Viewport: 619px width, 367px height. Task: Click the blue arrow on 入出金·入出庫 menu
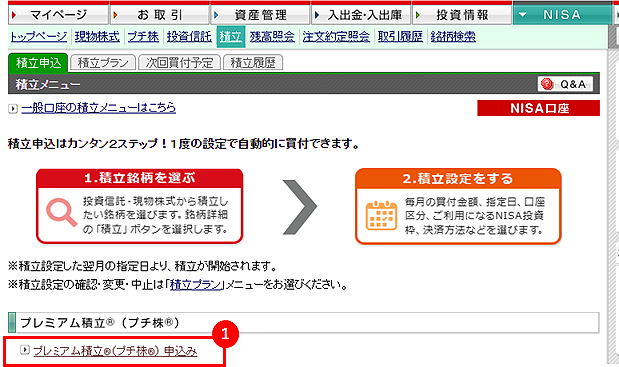tap(317, 15)
